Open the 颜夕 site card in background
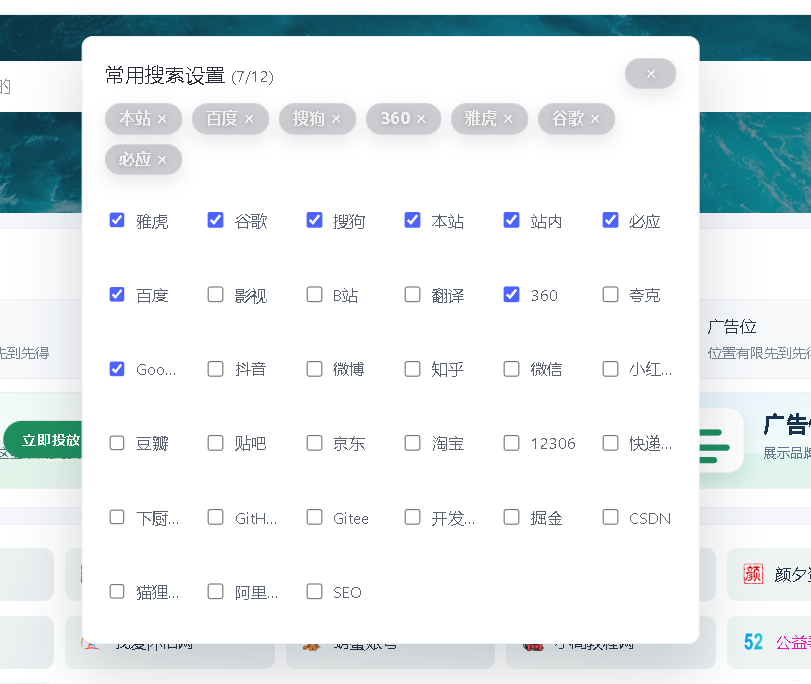Screen dimensions: 811x684 (769, 574)
